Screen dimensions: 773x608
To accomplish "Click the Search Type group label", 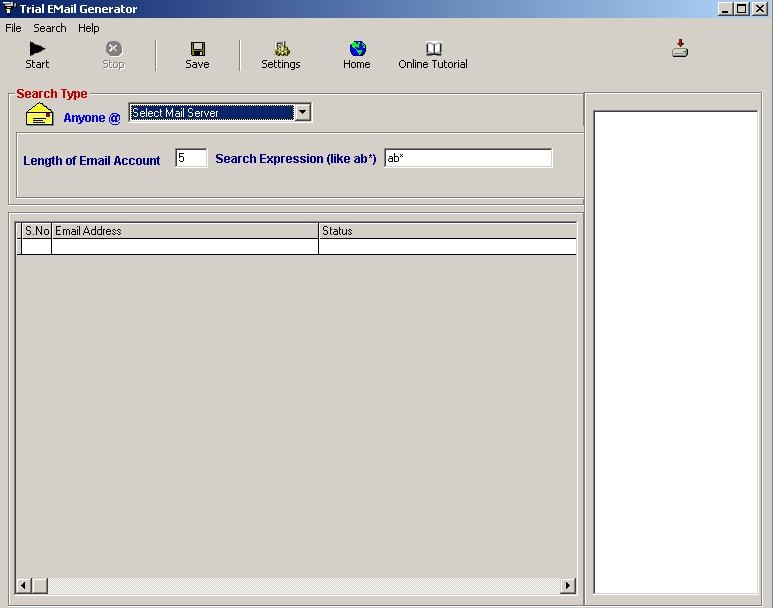I will tap(52, 94).
